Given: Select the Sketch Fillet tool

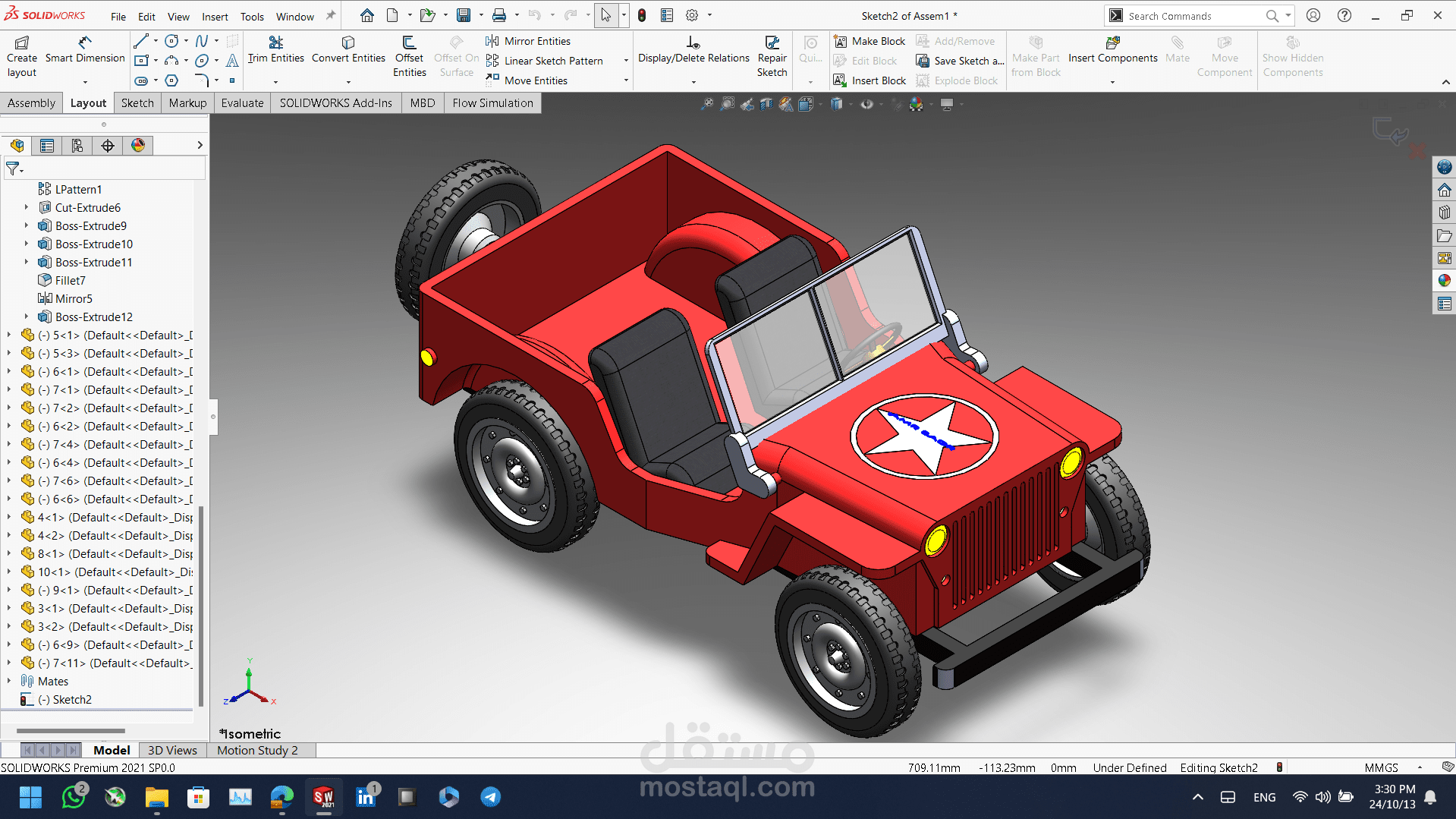Looking at the screenshot, I should (x=202, y=80).
